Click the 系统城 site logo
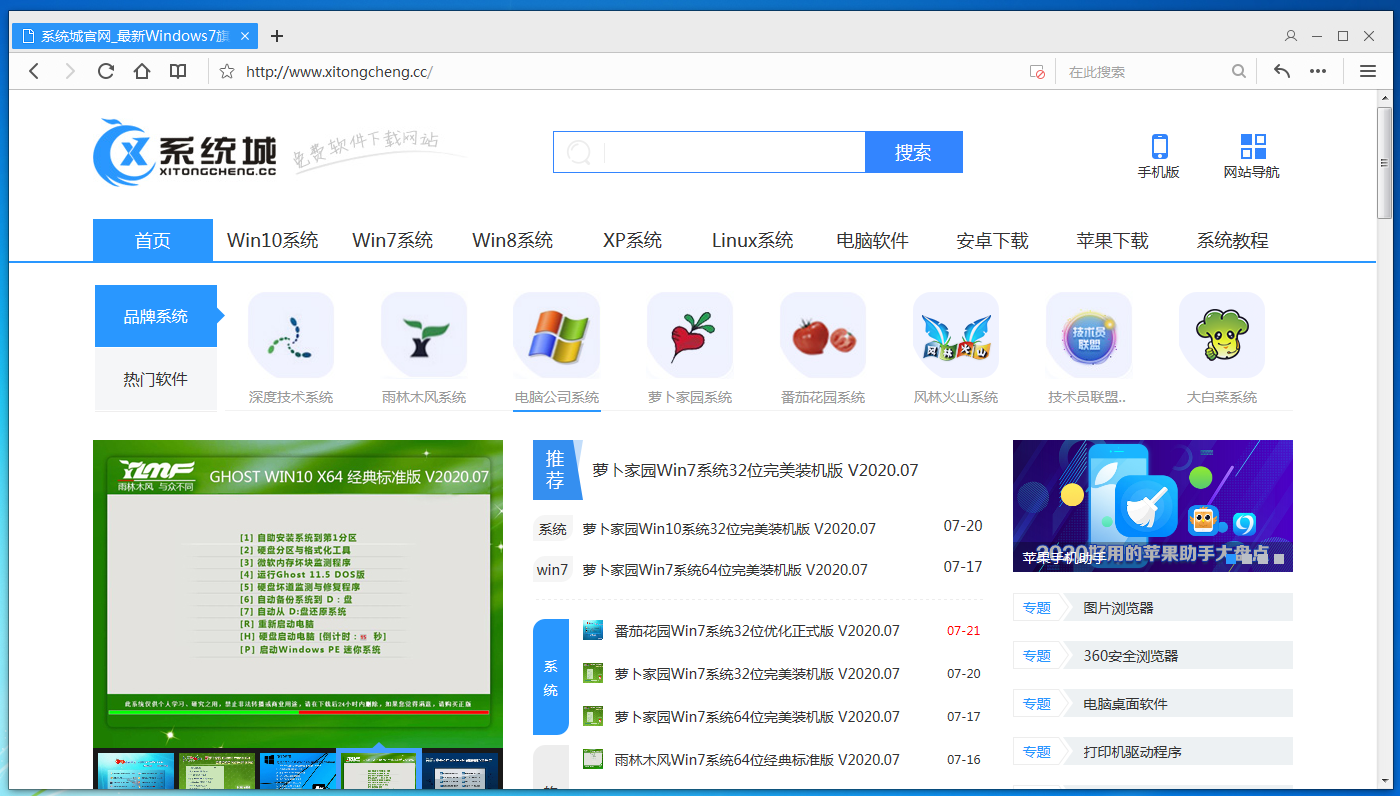 click(185, 152)
